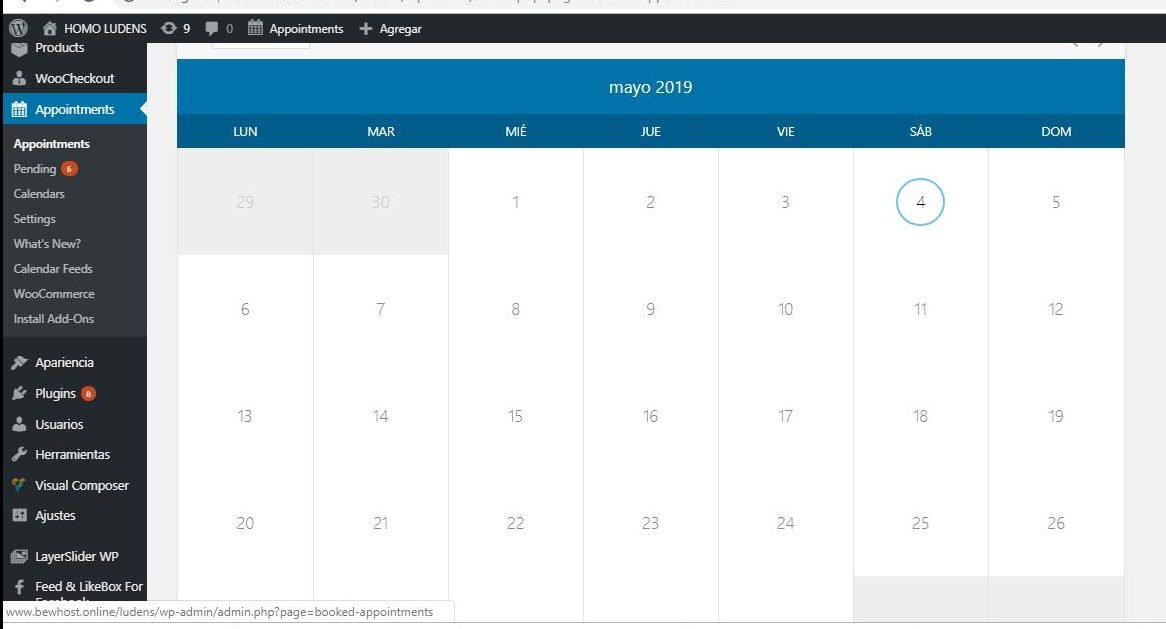
Task: Click the mayo 2019 month header
Action: [651, 87]
